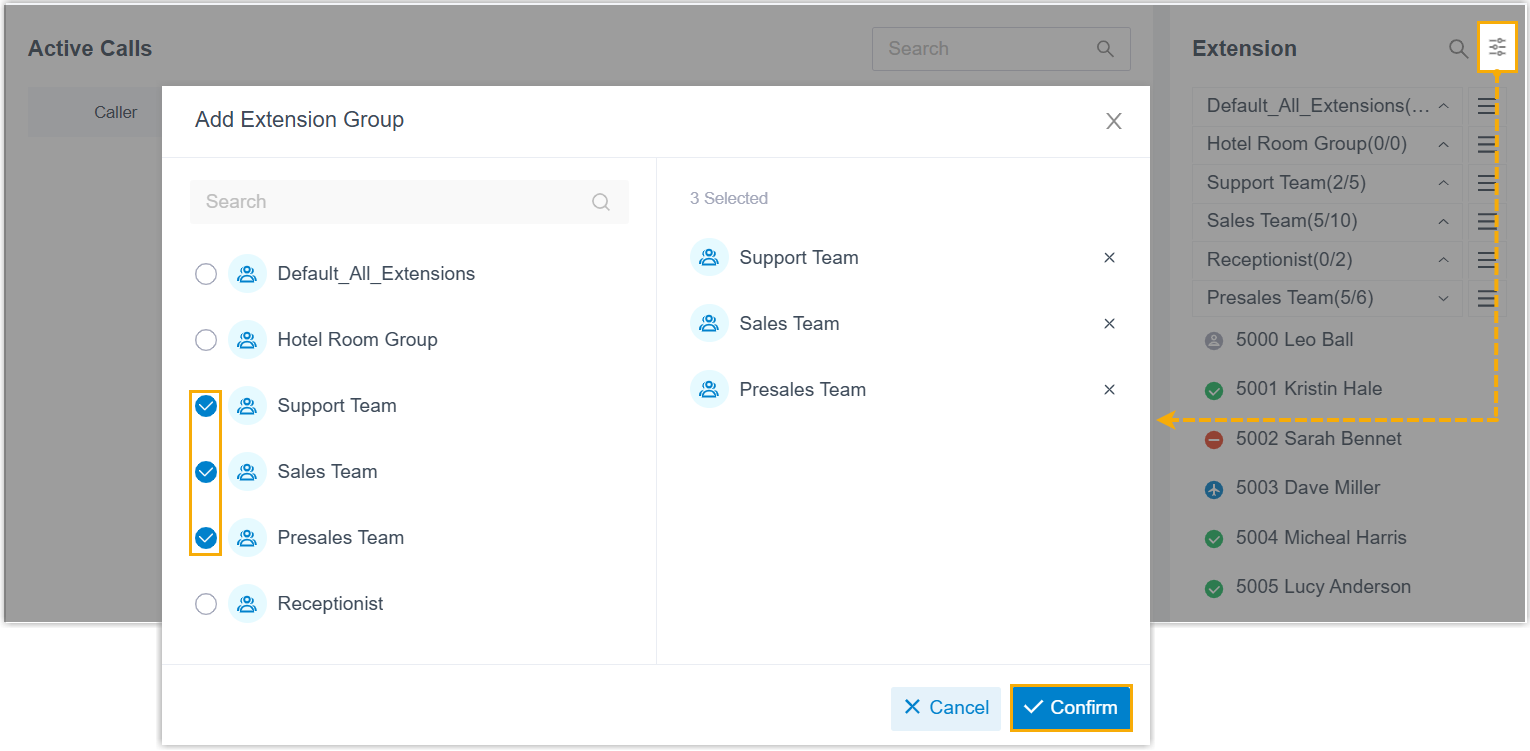The width and height of the screenshot is (1530, 751).
Task: Click the search magnifier in Extension panel
Action: tap(1459, 48)
